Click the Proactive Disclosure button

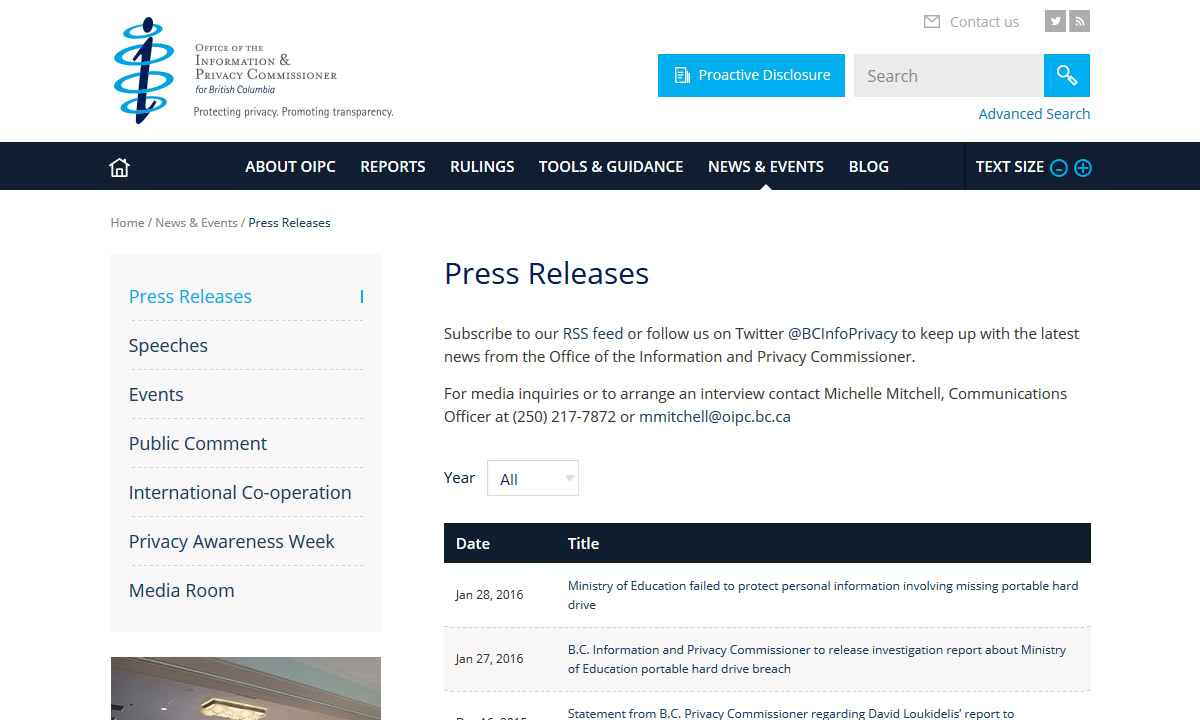pyautogui.click(x=751, y=76)
